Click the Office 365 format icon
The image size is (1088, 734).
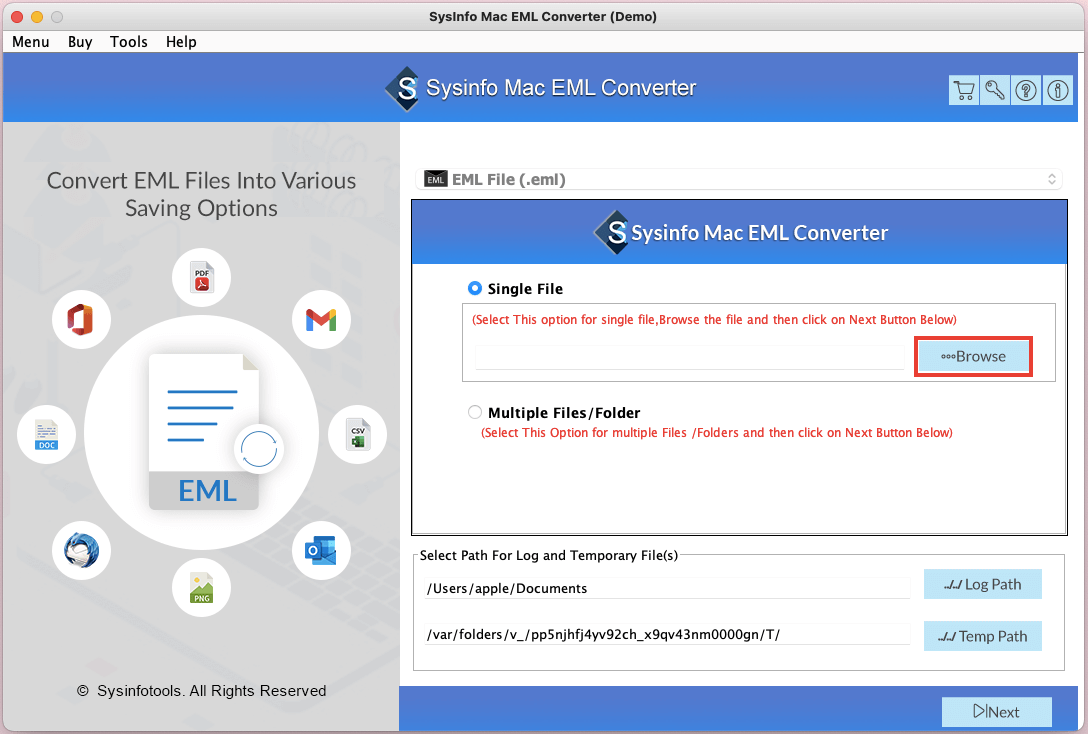tap(81, 320)
